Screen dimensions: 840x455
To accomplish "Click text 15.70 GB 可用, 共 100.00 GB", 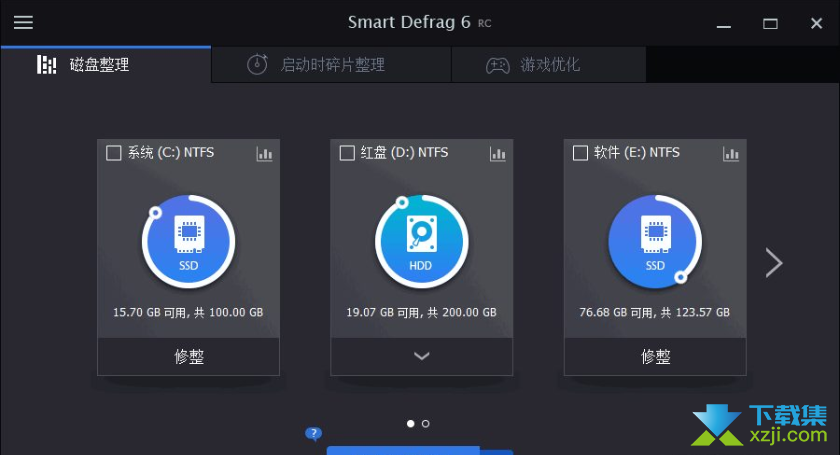I will pyautogui.click(x=188, y=312).
